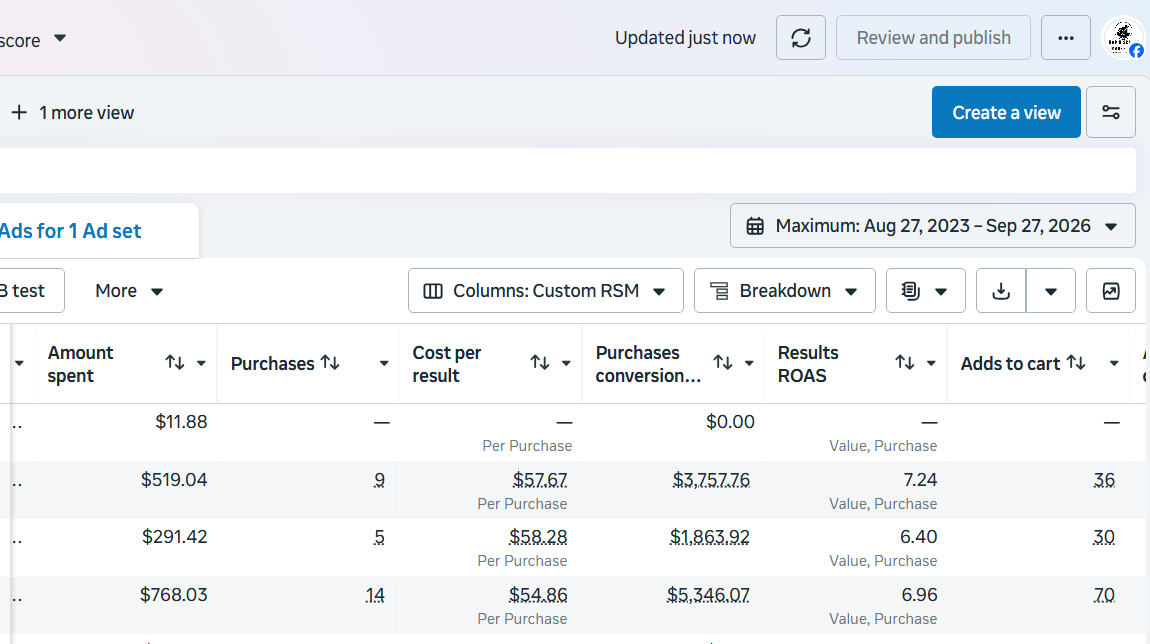This screenshot has width=1150, height=644.
Task: Add 1 more view with plus icon
Action: [x=19, y=112]
